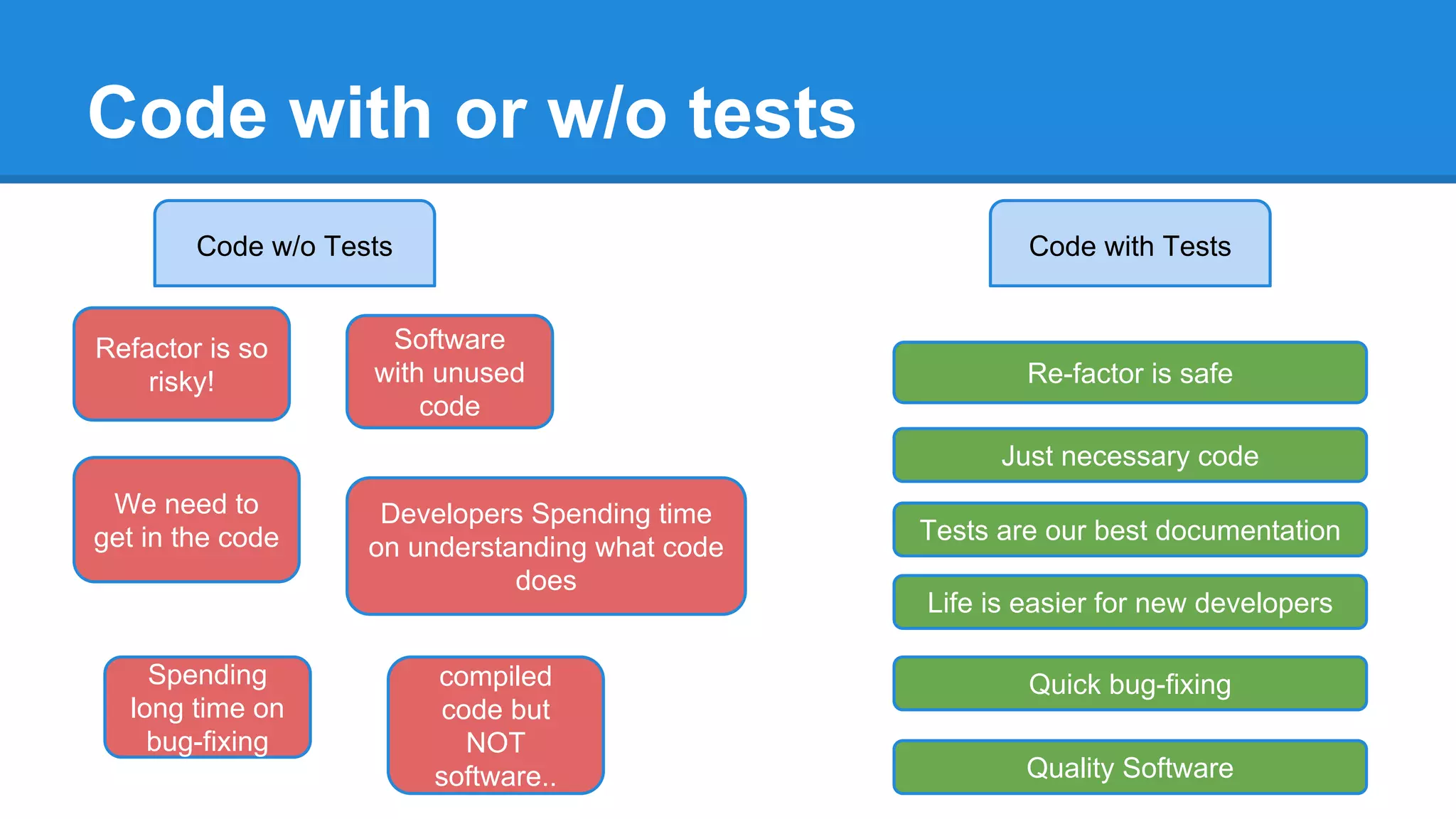The height and width of the screenshot is (819, 1456).
Task: Select the 'Software with unused code' box
Action: click(449, 372)
